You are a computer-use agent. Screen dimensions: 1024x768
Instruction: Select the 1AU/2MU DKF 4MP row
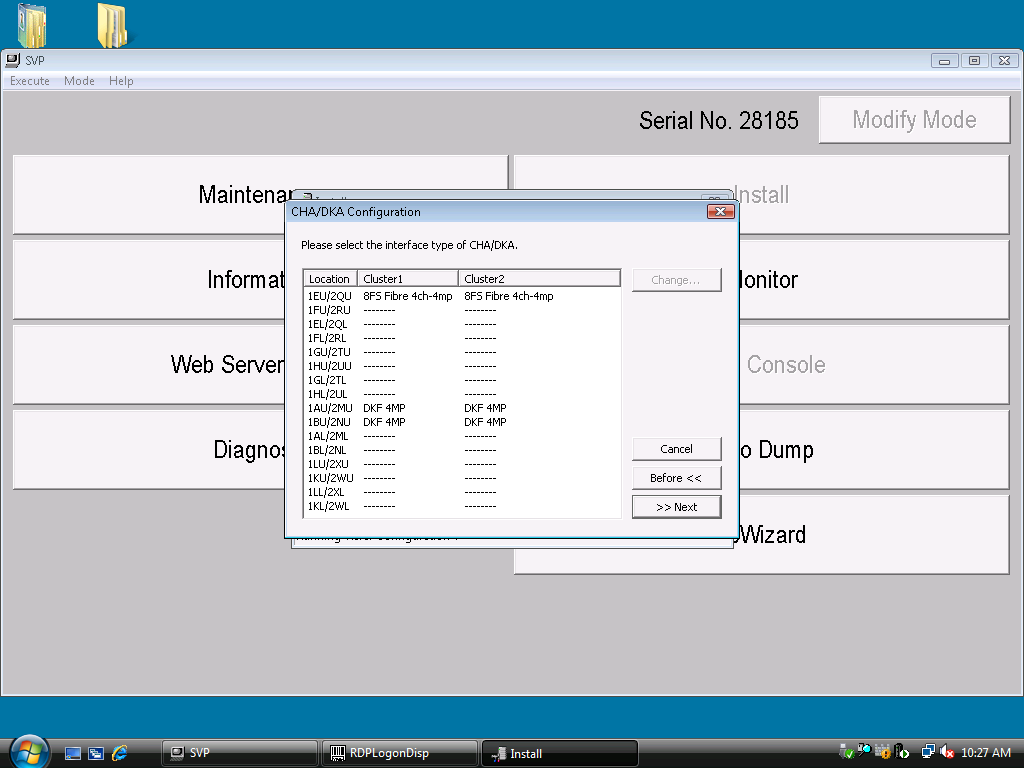(x=330, y=408)
